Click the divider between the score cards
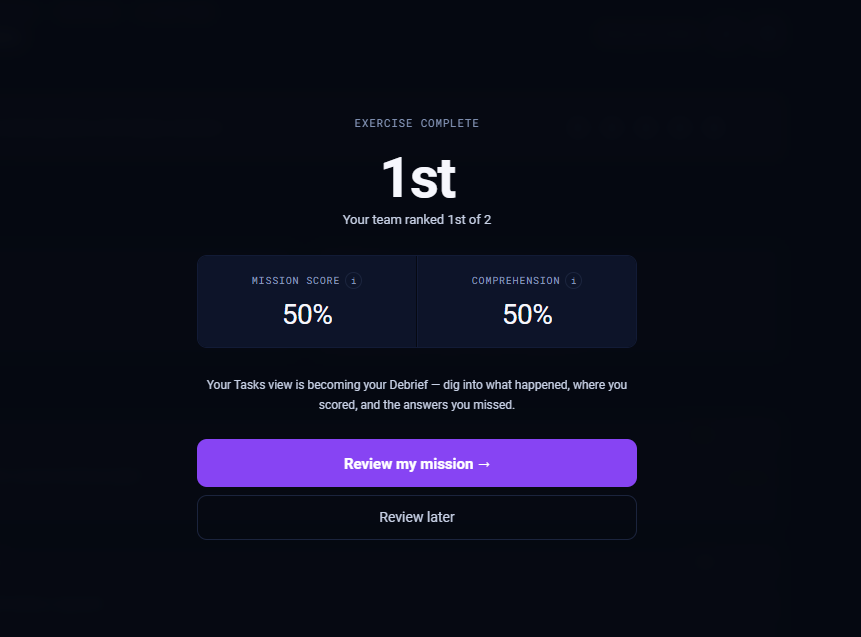Screen dimensions: 861x637 pyautogui.click(x=417, y=301)
